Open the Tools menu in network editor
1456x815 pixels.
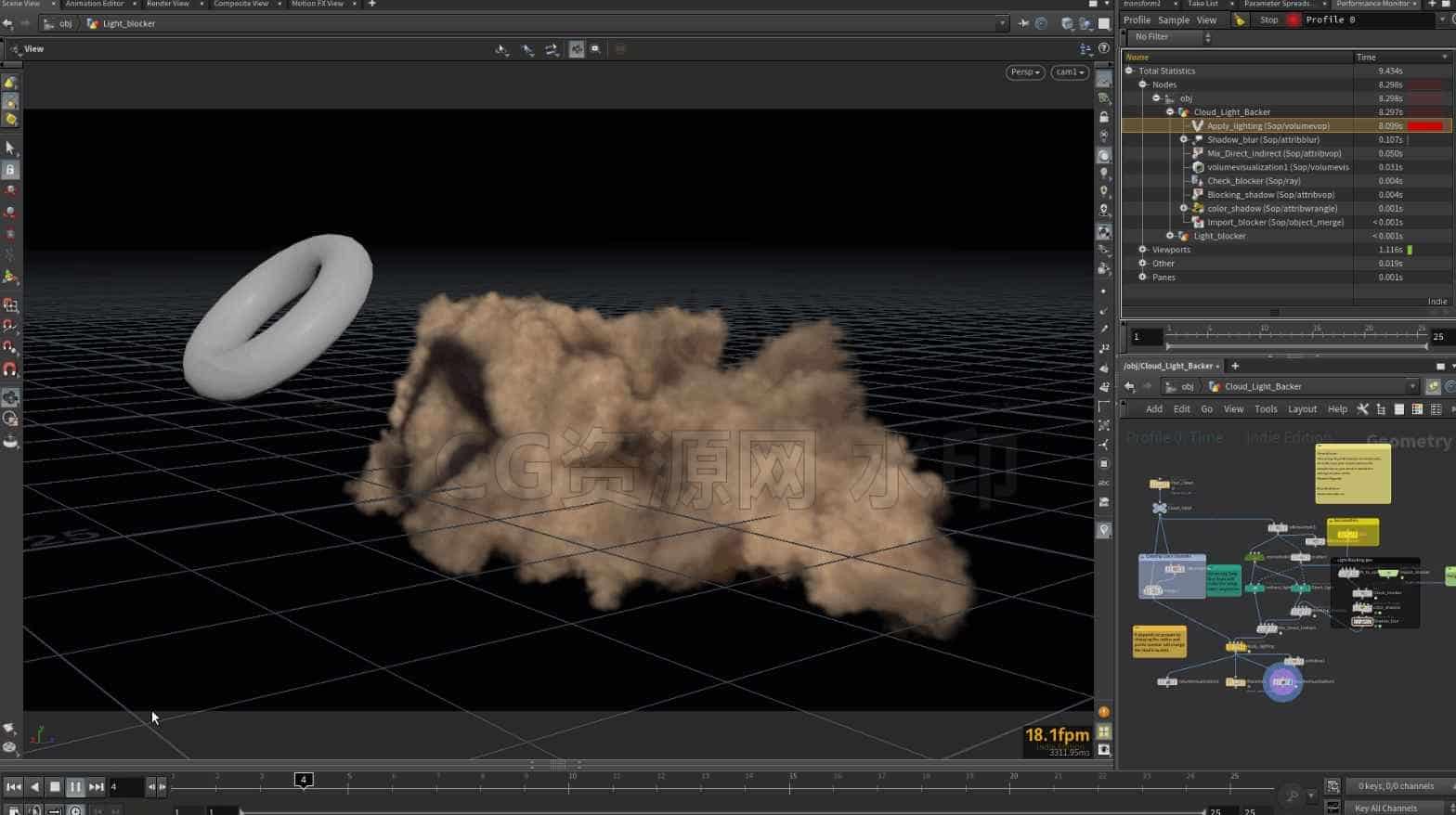click(1266, 409)
